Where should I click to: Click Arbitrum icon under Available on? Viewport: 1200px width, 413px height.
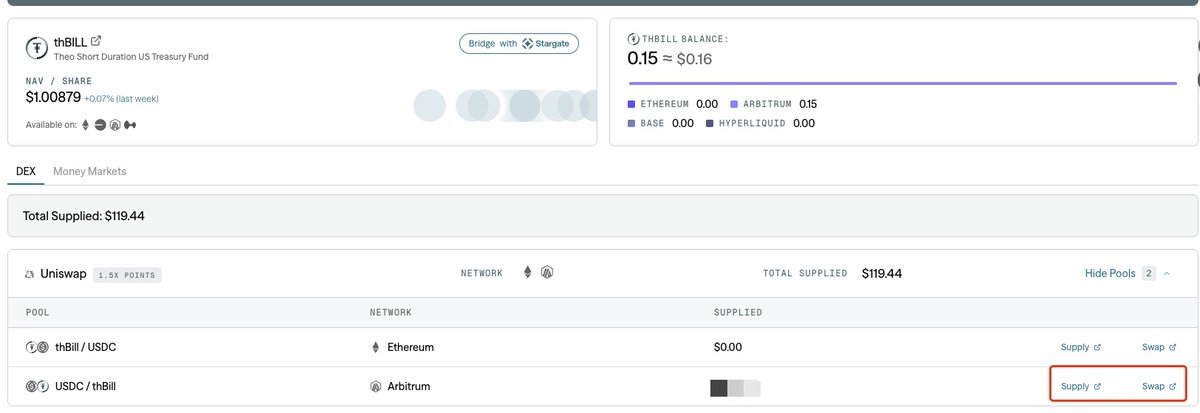click(x=115, y=125)
